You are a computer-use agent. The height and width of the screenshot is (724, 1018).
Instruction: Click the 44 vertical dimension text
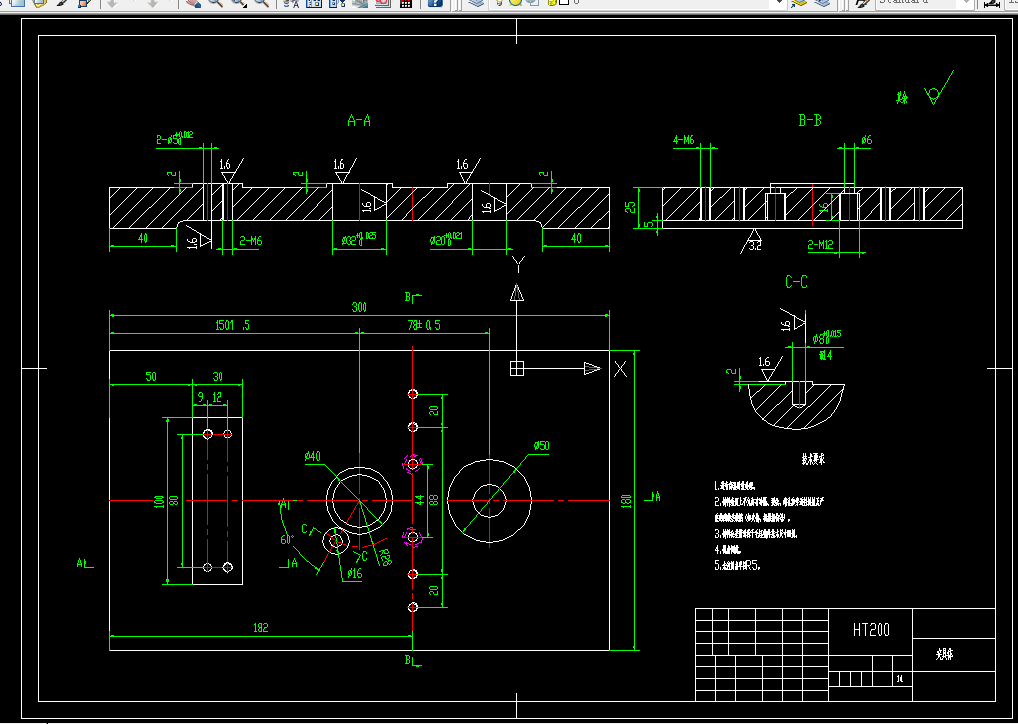click(x=420, y=500)
